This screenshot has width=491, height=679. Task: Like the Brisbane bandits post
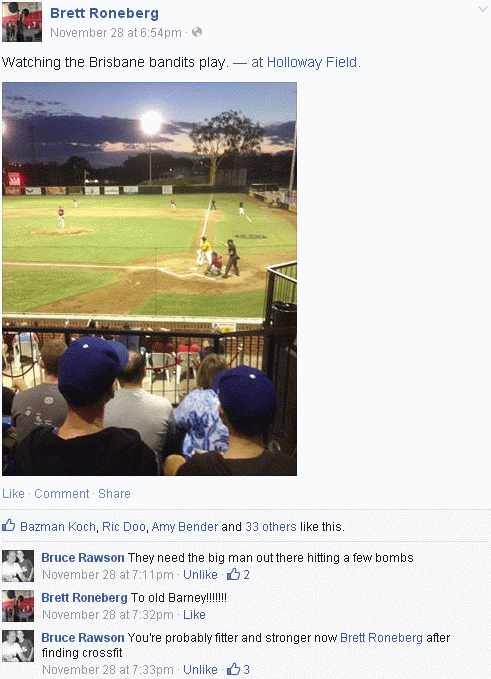tap(13, 494)
